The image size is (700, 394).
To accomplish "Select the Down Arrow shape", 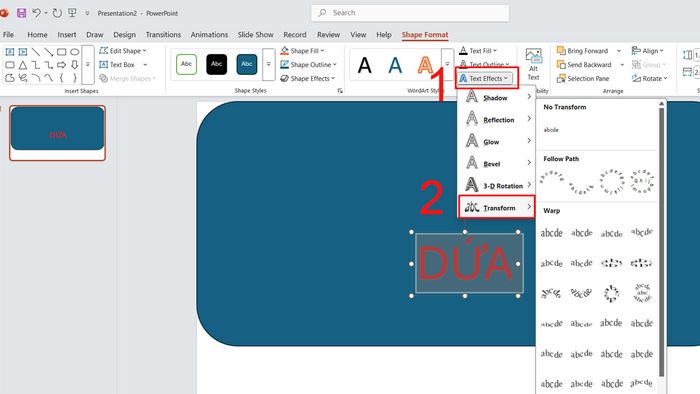I will [75, 65].
